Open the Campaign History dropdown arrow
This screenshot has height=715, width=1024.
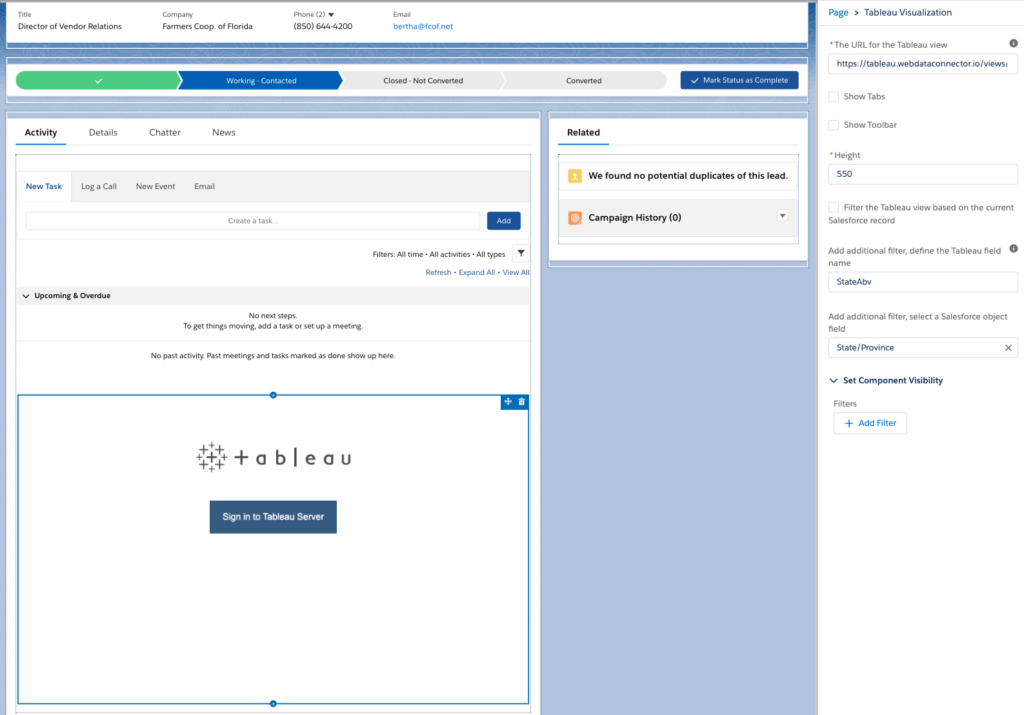[x=782, y=216]
